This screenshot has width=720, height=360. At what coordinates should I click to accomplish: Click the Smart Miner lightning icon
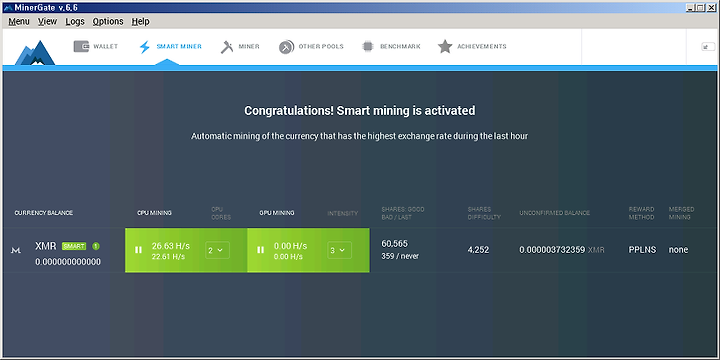tap(145, 47)
